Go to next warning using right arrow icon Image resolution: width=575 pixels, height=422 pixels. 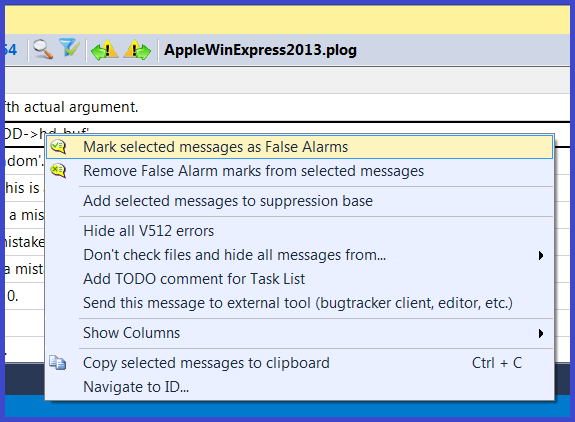(137, 50)
